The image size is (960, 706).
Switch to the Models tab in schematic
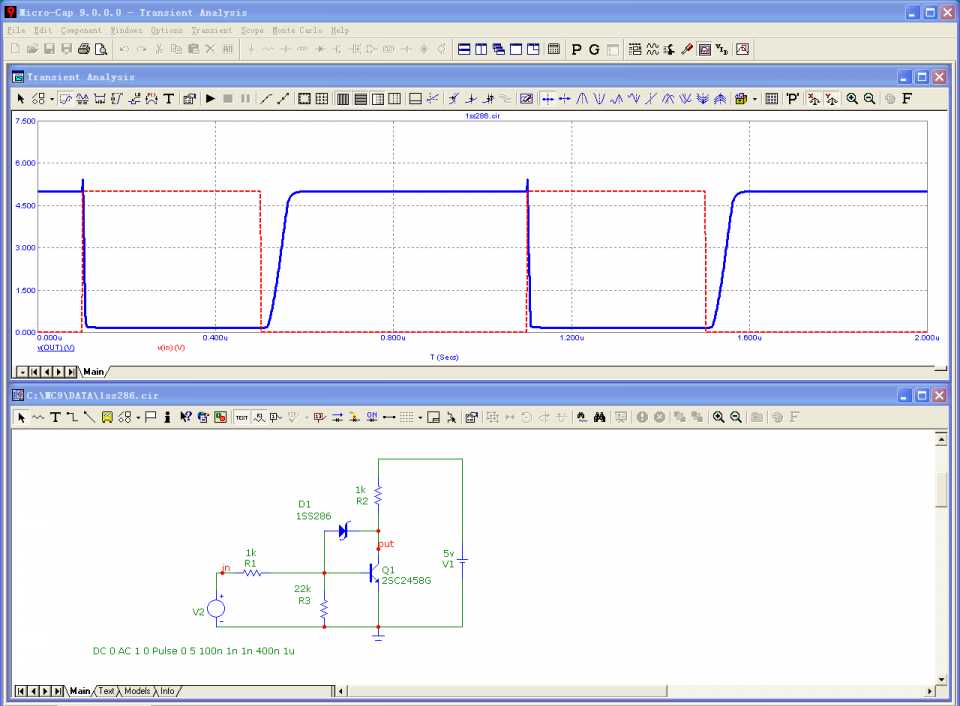coord(137,691)
